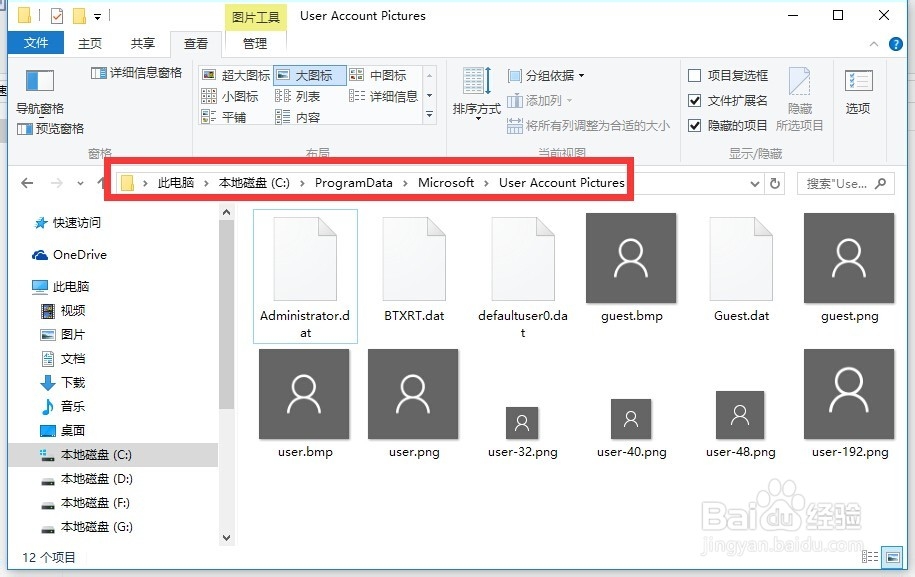
Task: Refresh the folder with the refresh icon
Action: pos(775,184)
